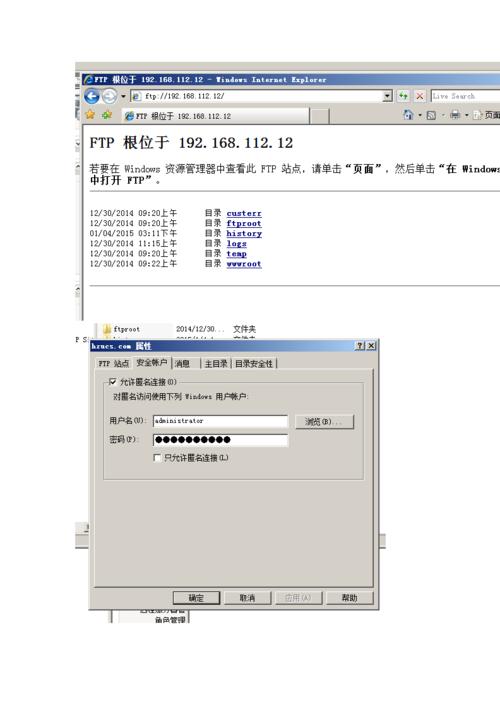Image resolution: width=500 pixels, height=707 pixels.
Task: Open the recent pages dropdown beside Forward
Action: tap(123, 96)
